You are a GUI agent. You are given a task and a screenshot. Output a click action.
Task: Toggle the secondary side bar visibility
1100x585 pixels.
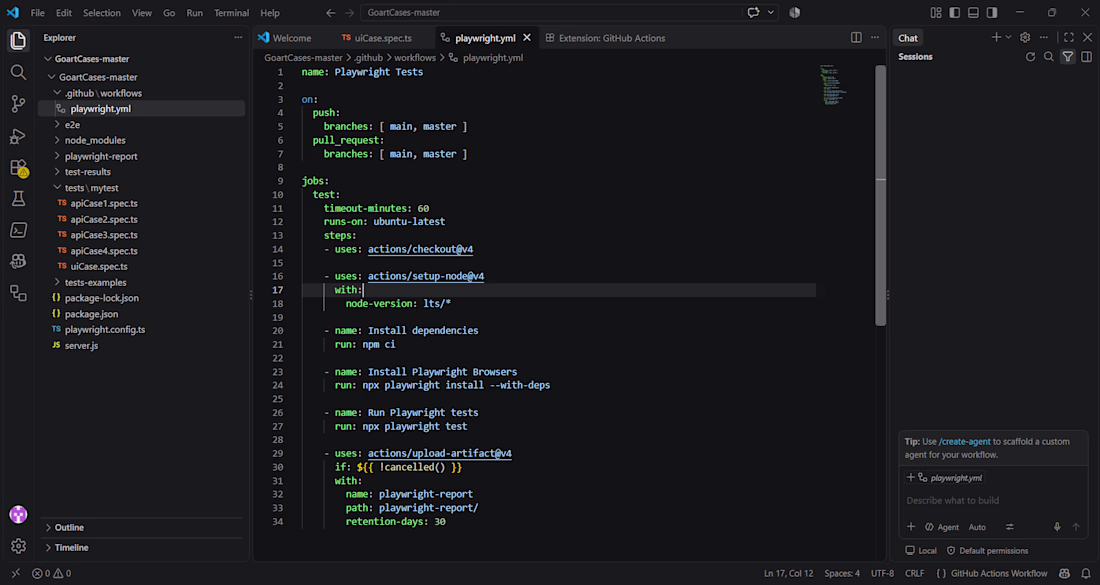[x=992, y=13]
